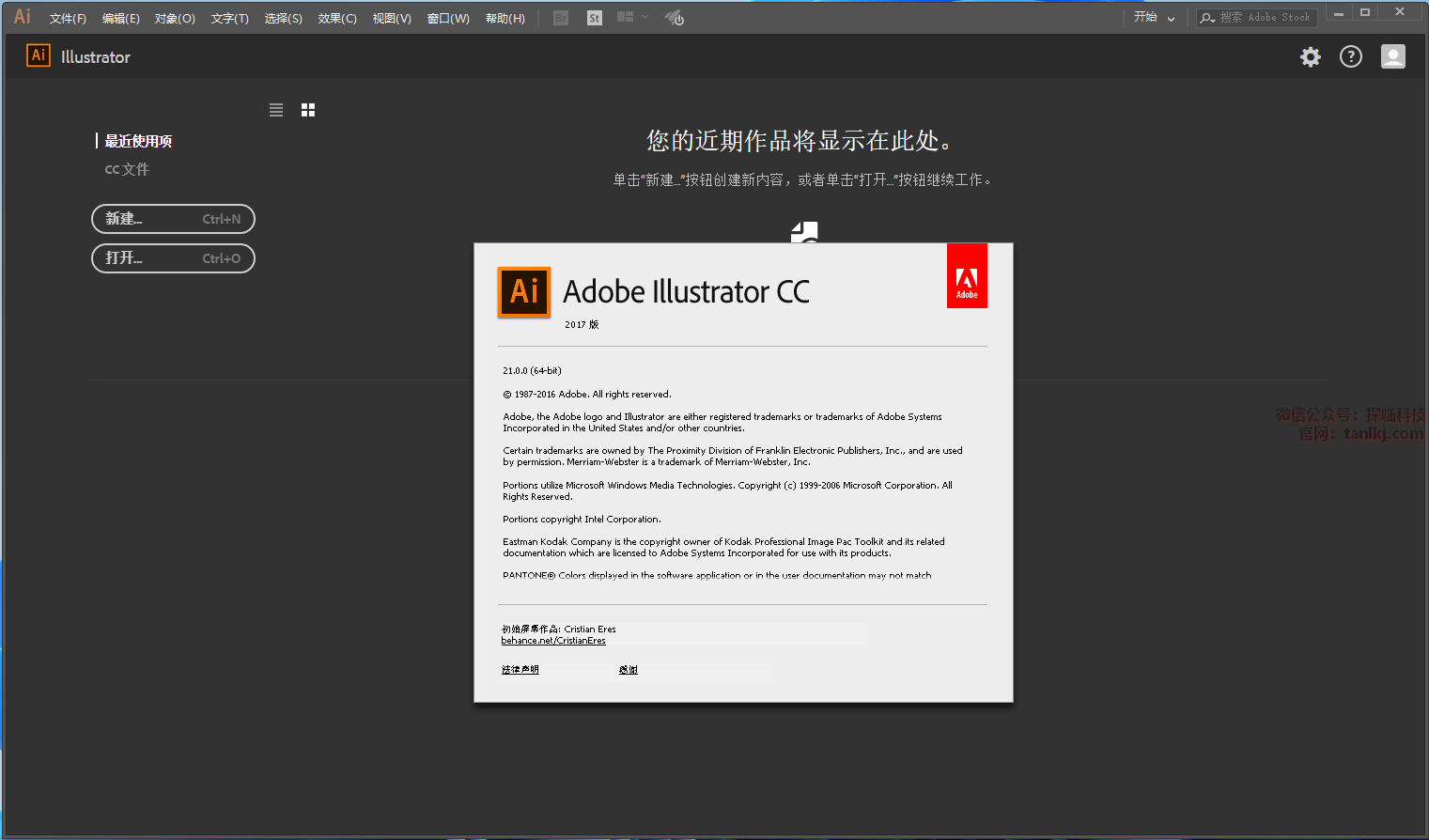
Task: Open the 文件(F) menu
Action: pos(68,19)
